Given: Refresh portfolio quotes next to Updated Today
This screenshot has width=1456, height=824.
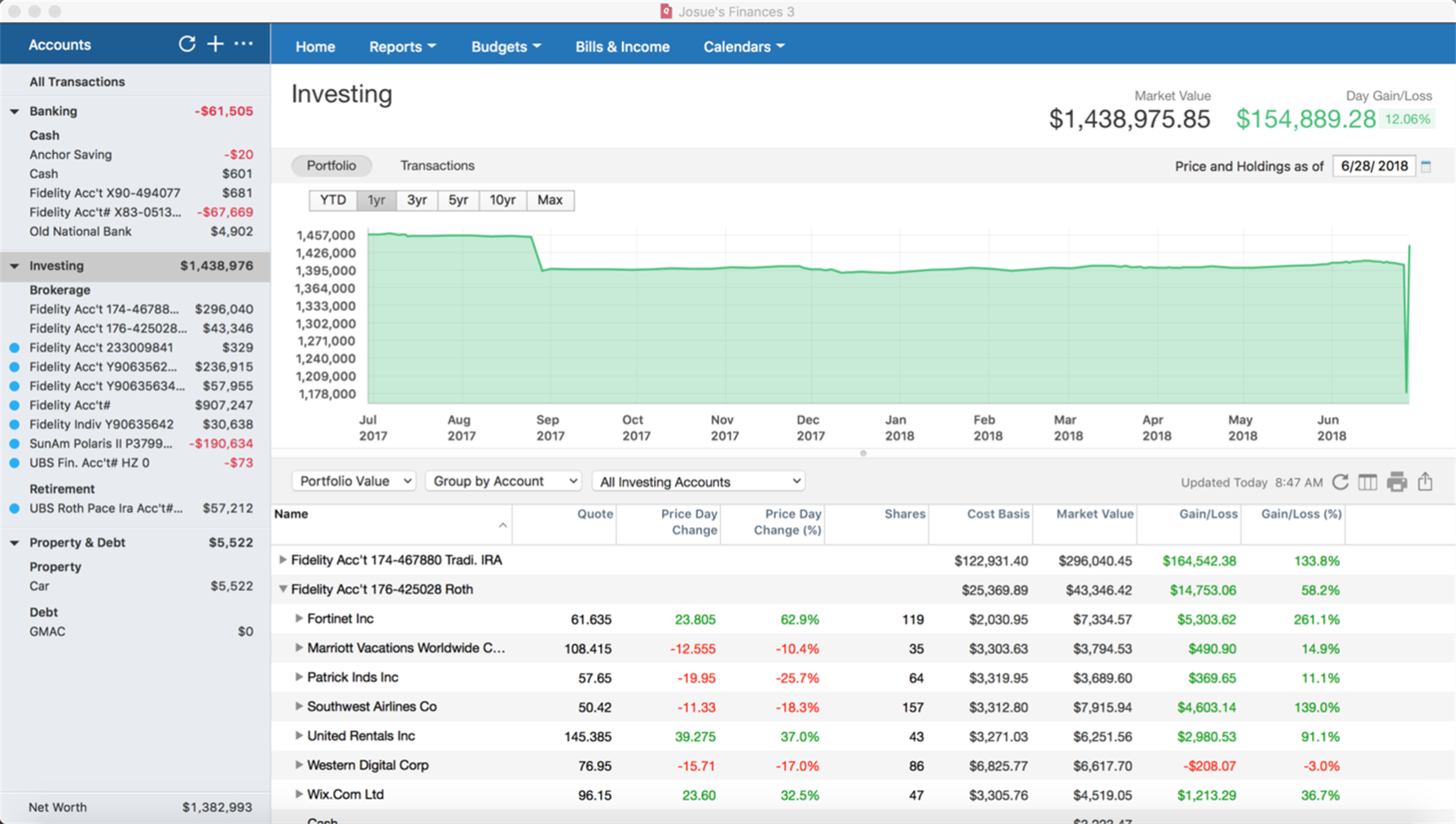Looking at the screenshot, I should 1340,482.
